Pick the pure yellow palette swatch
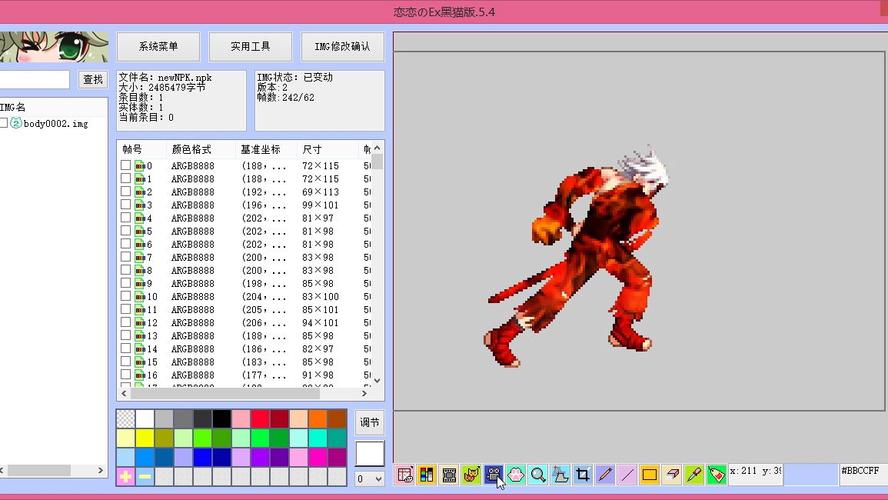The width and height of the screenshot is (888, 500). point(144,438)
